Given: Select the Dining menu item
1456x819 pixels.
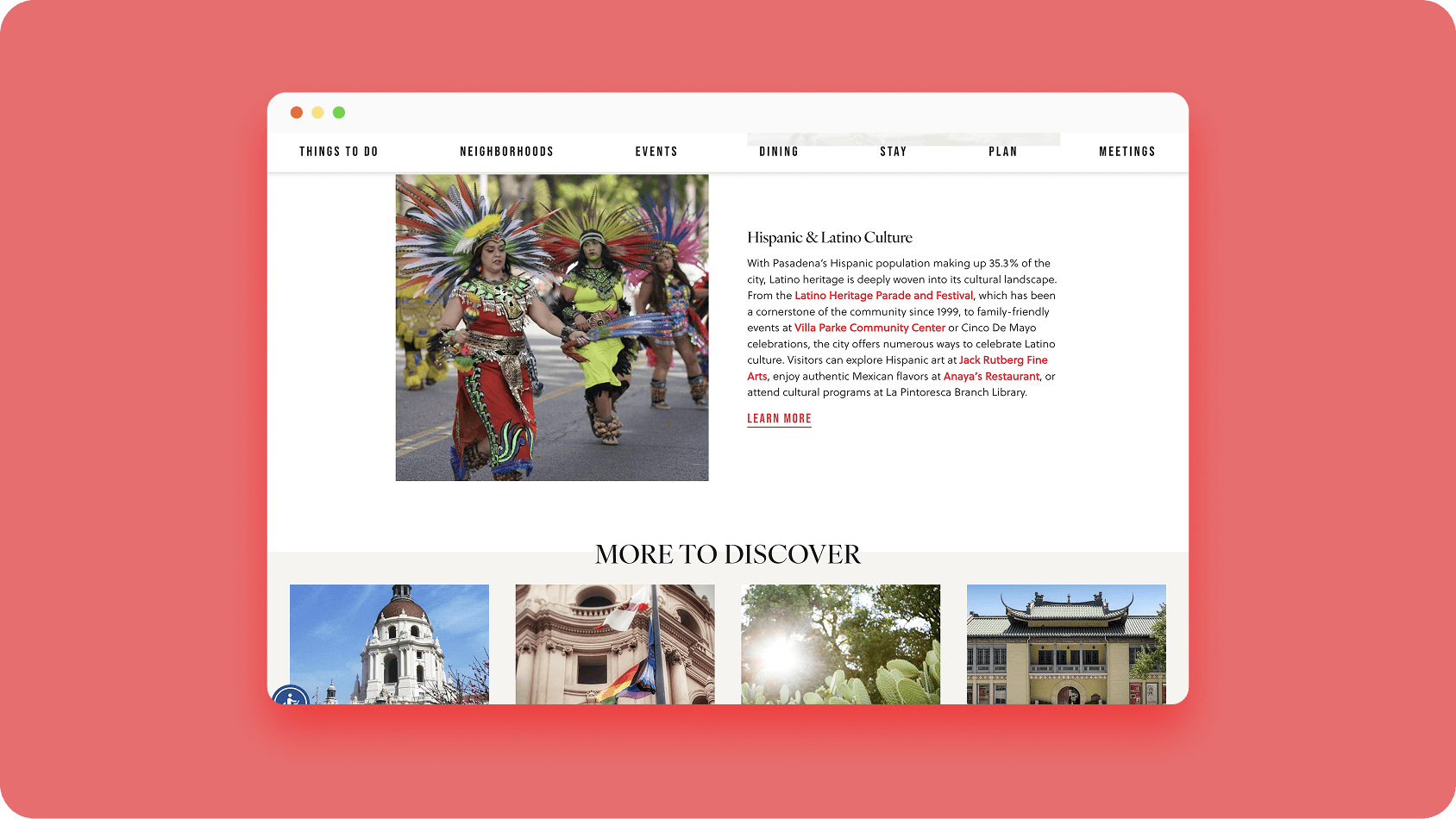Looking at the screenshot, I should [x=779, y=152].
